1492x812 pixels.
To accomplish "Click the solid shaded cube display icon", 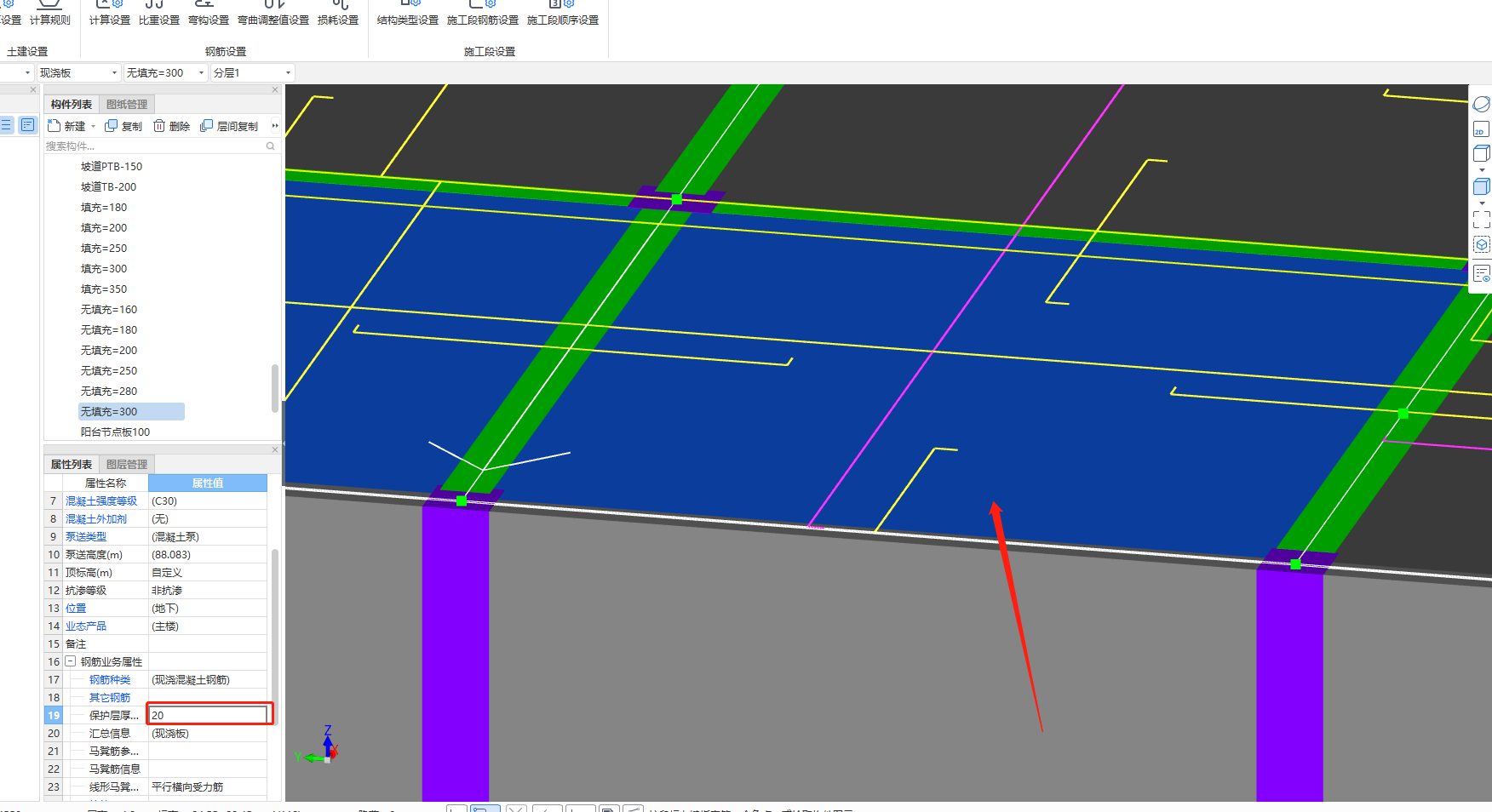I will pyautogui.click(x=1481, y=186).
